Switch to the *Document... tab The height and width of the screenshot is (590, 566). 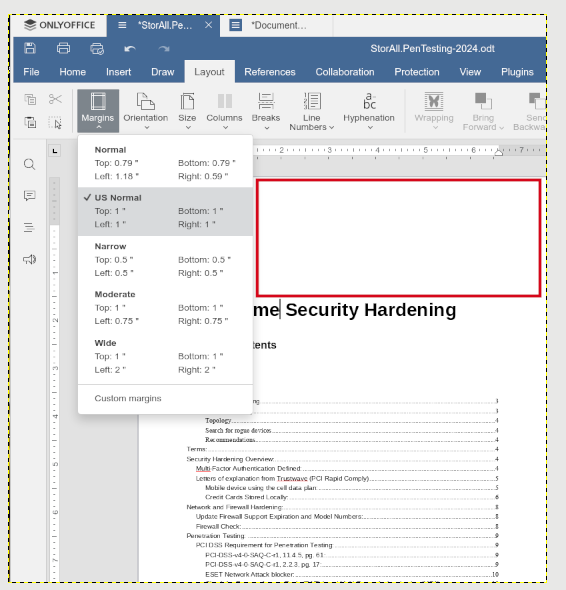pos(276,25)
